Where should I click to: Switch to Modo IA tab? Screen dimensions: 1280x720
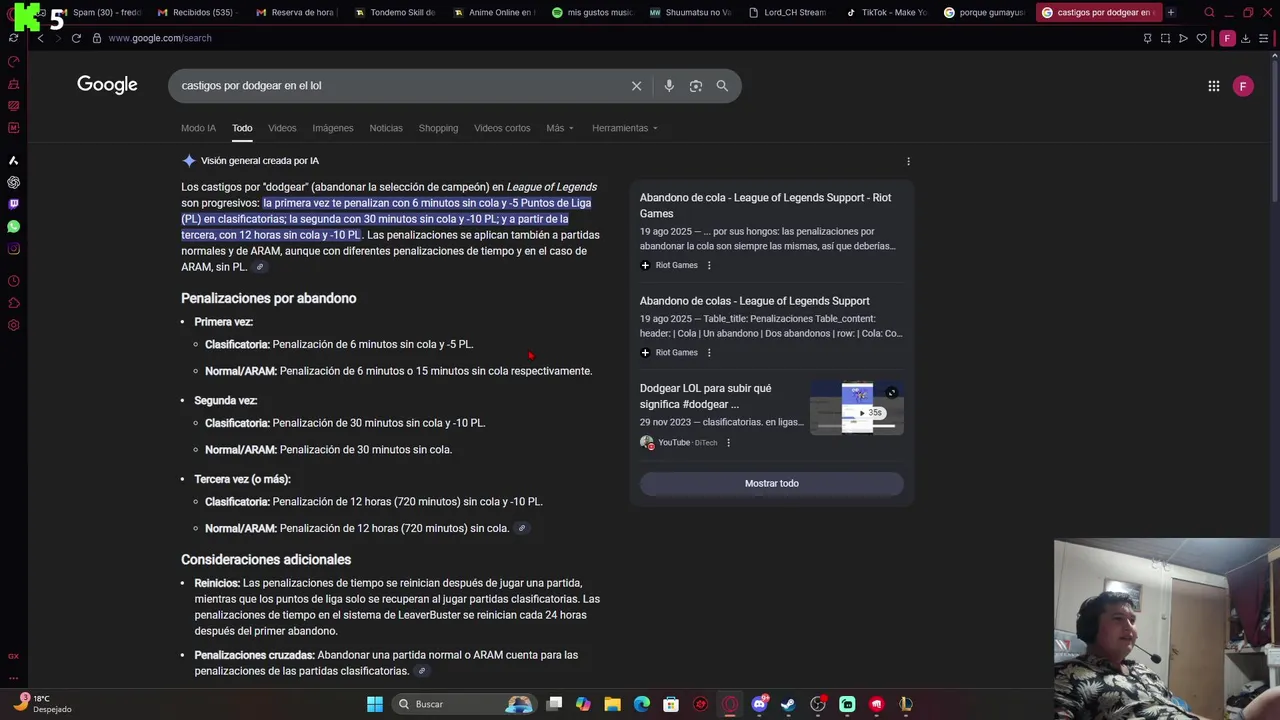198,128
